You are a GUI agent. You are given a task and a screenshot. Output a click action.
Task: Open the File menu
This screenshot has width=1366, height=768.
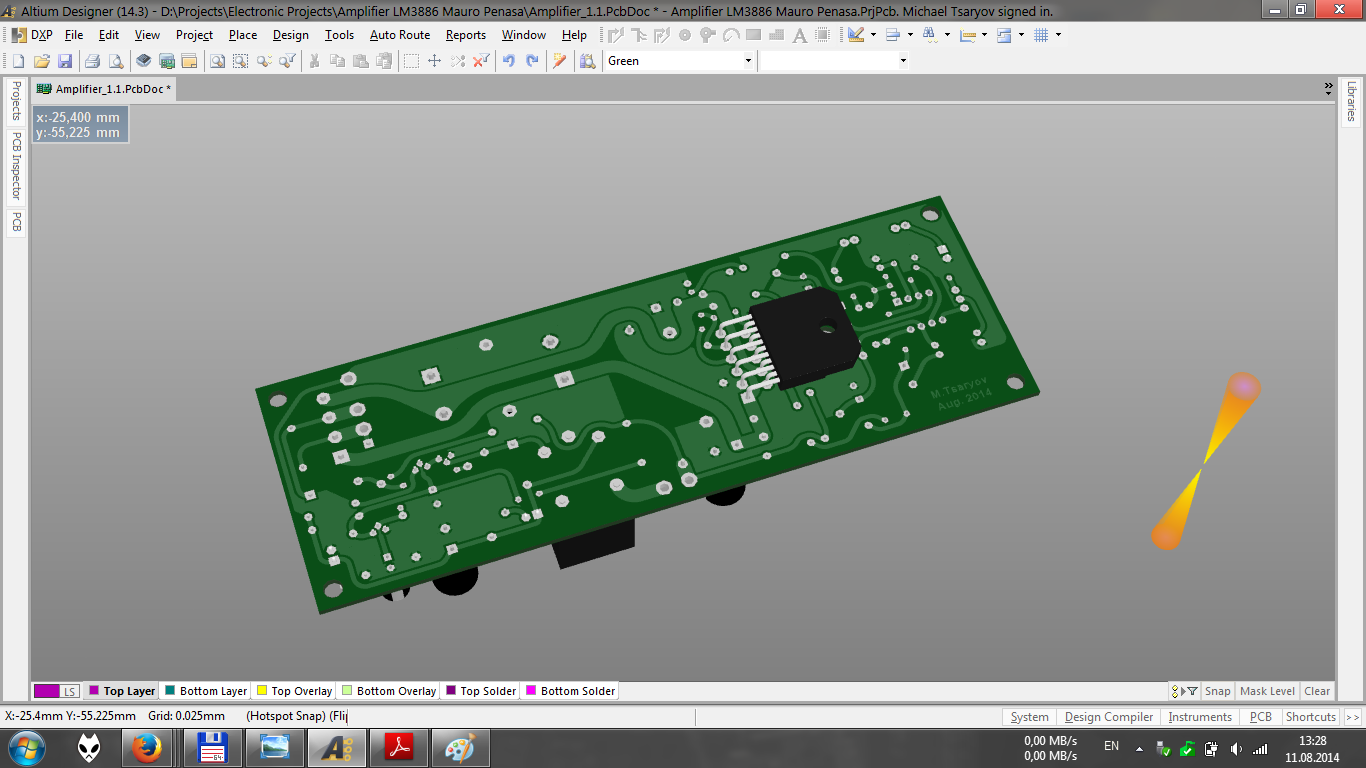pyautogui.click(x=74, y=35)
